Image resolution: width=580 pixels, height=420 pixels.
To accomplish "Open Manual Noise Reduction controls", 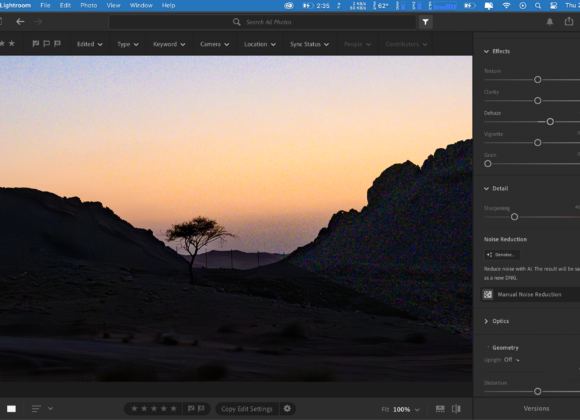I will pos(529,295).
